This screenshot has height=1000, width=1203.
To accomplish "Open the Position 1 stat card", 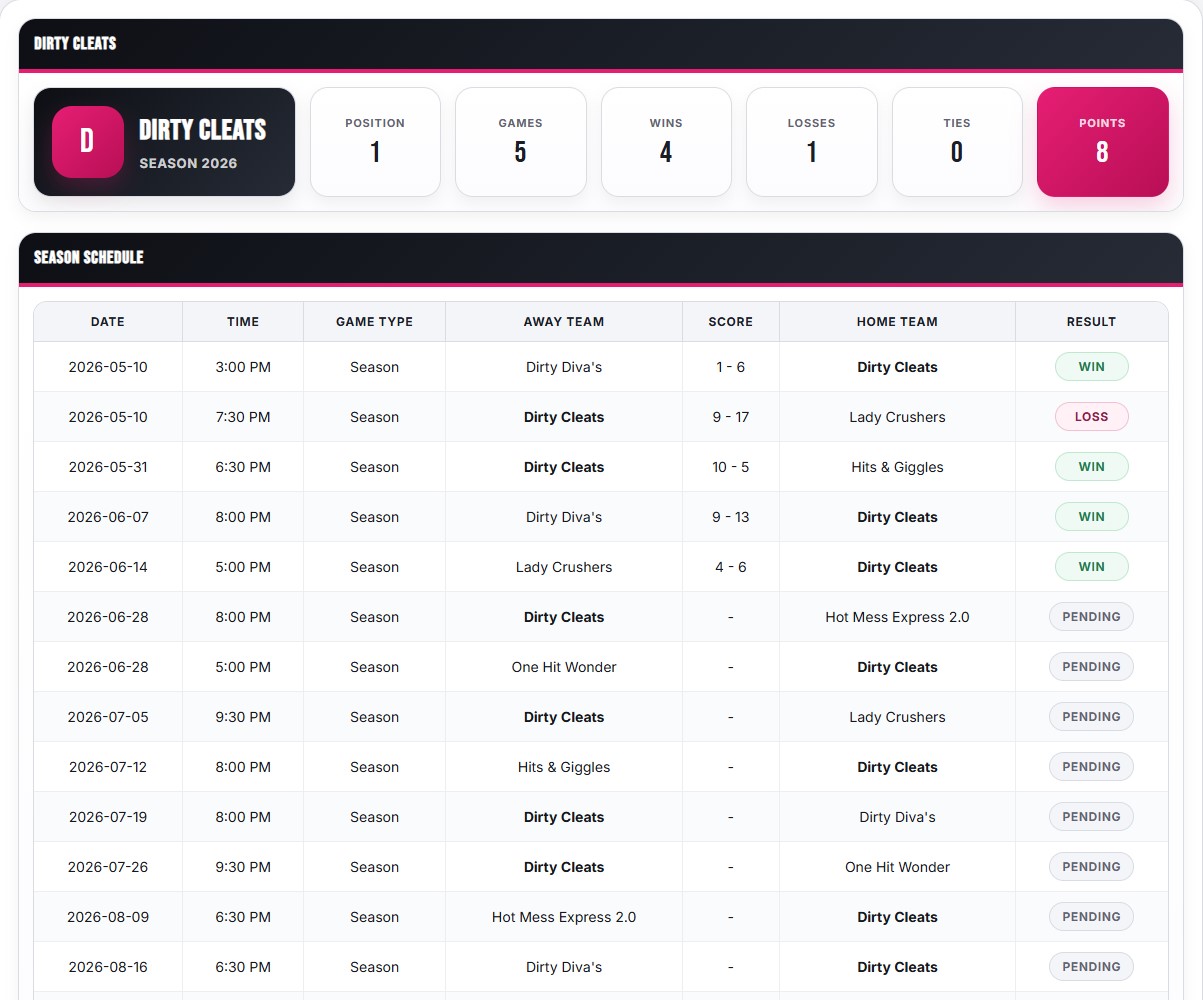I will 375,141.
